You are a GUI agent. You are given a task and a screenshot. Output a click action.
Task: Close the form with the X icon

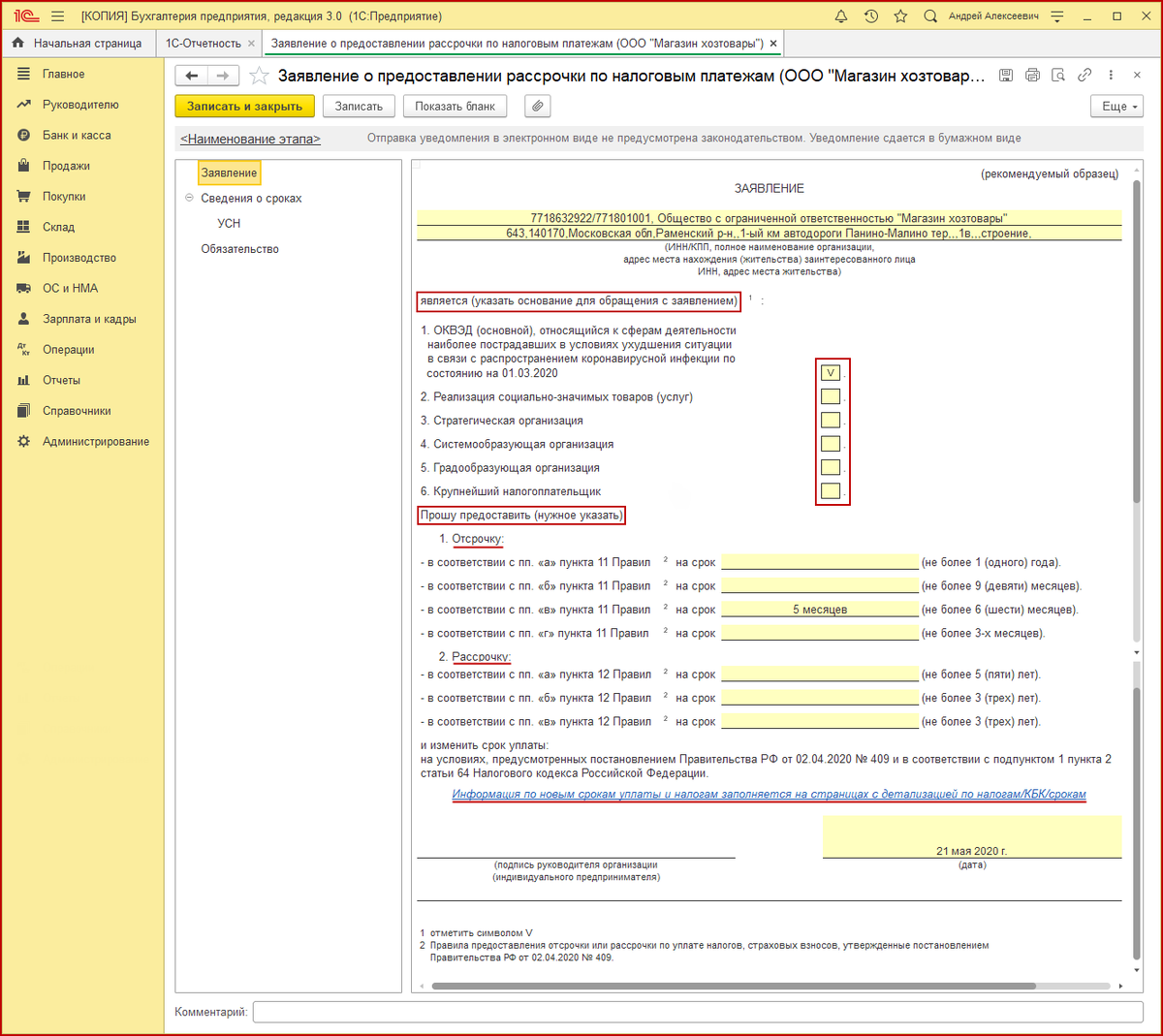(1138, 76)
